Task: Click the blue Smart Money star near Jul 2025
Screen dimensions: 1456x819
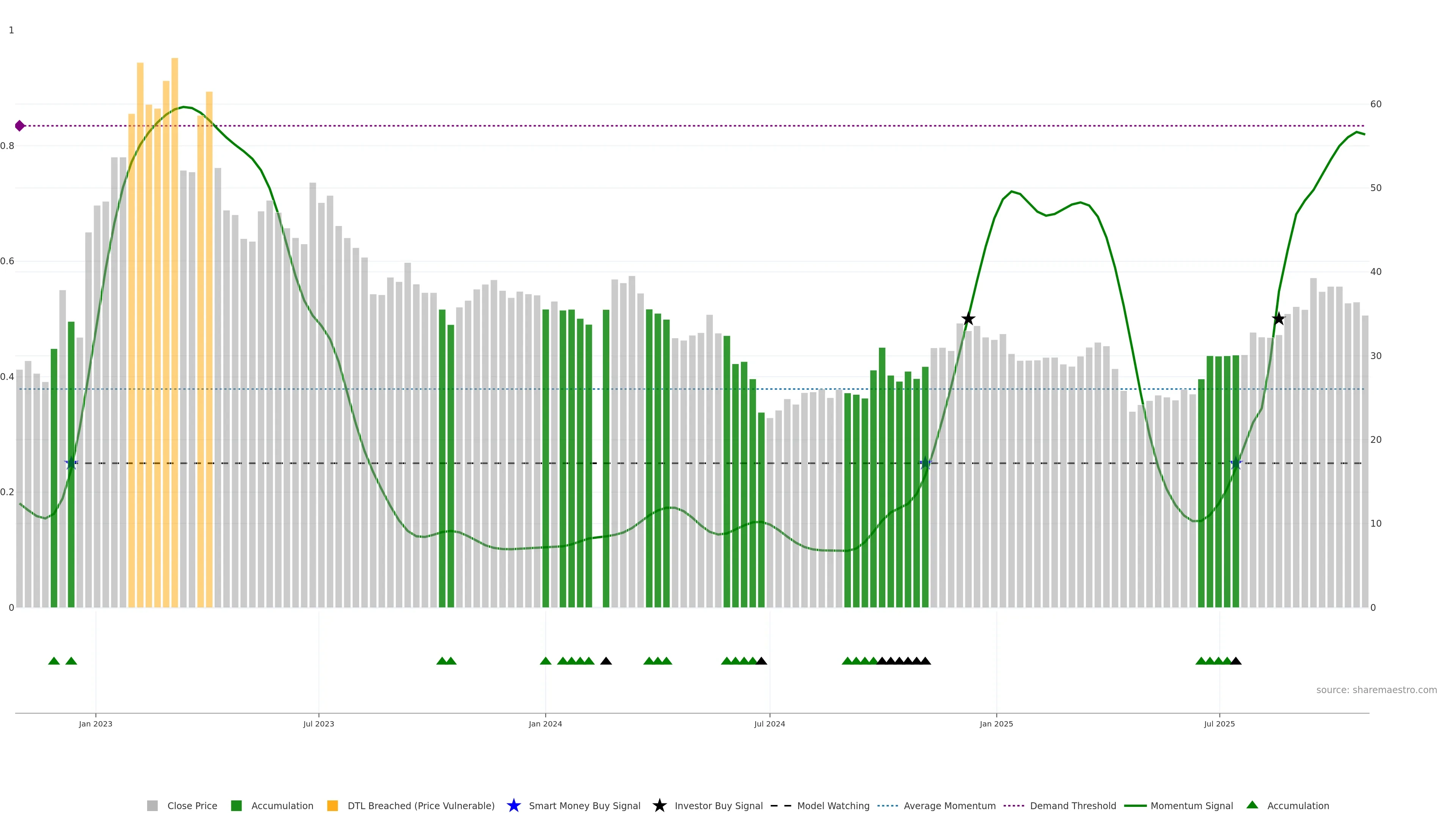Action: pos(1236,463)
